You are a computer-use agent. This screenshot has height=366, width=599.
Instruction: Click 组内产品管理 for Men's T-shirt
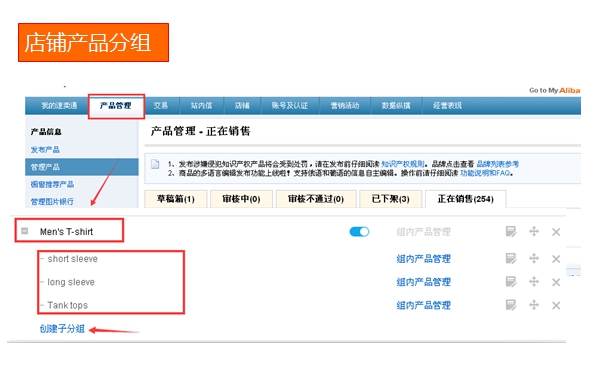[x=424, y=232]
